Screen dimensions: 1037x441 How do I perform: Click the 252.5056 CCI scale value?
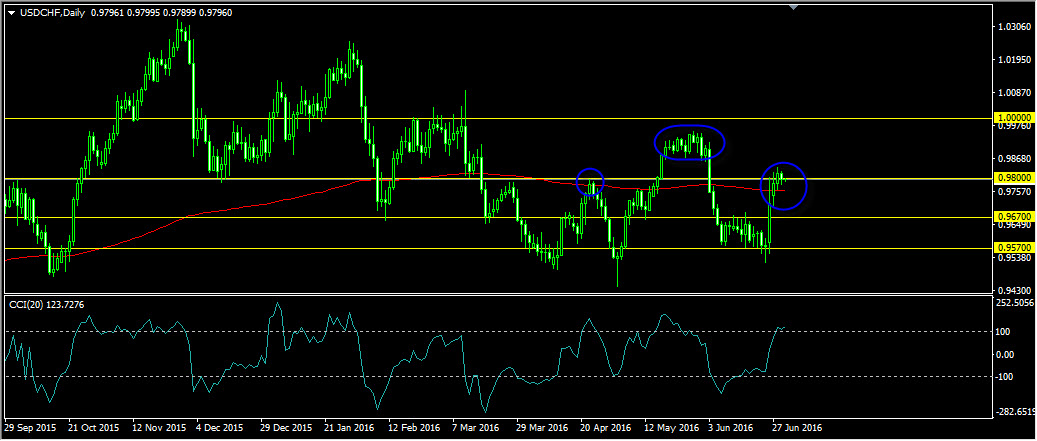[1015, 303]
